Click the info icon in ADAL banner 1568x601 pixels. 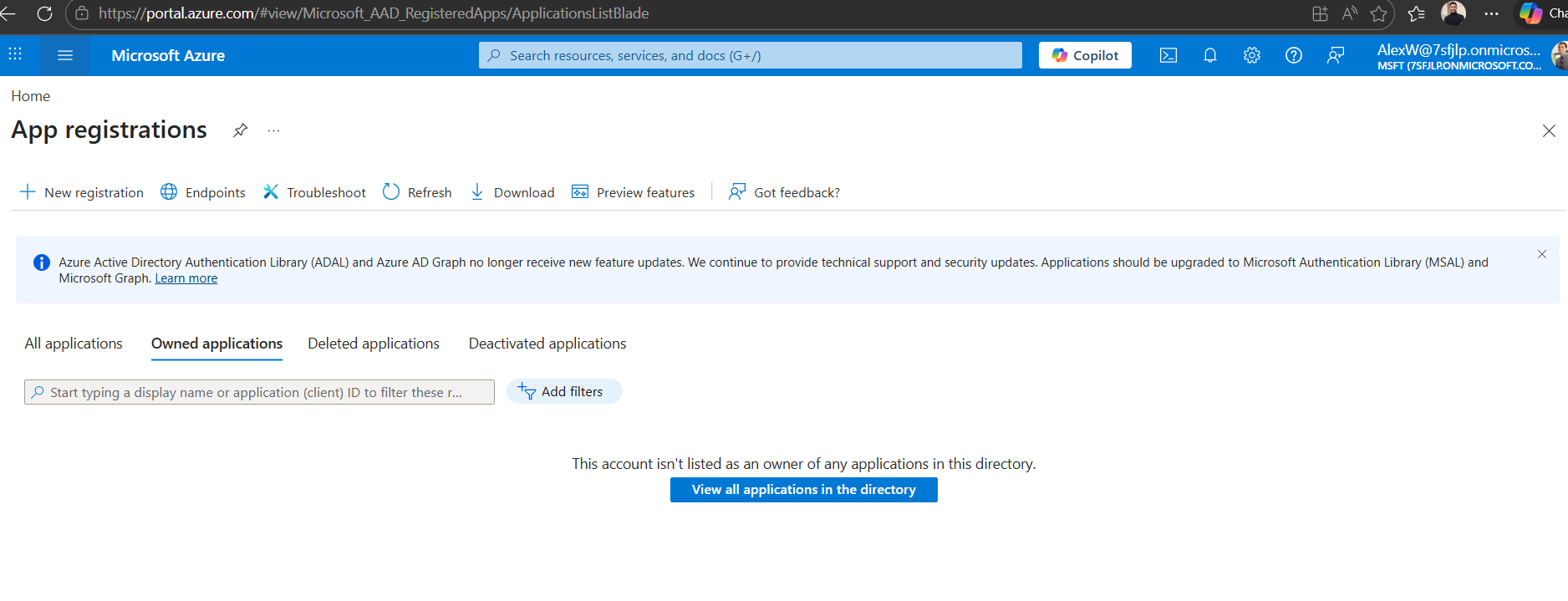click(x=41, y=262)
